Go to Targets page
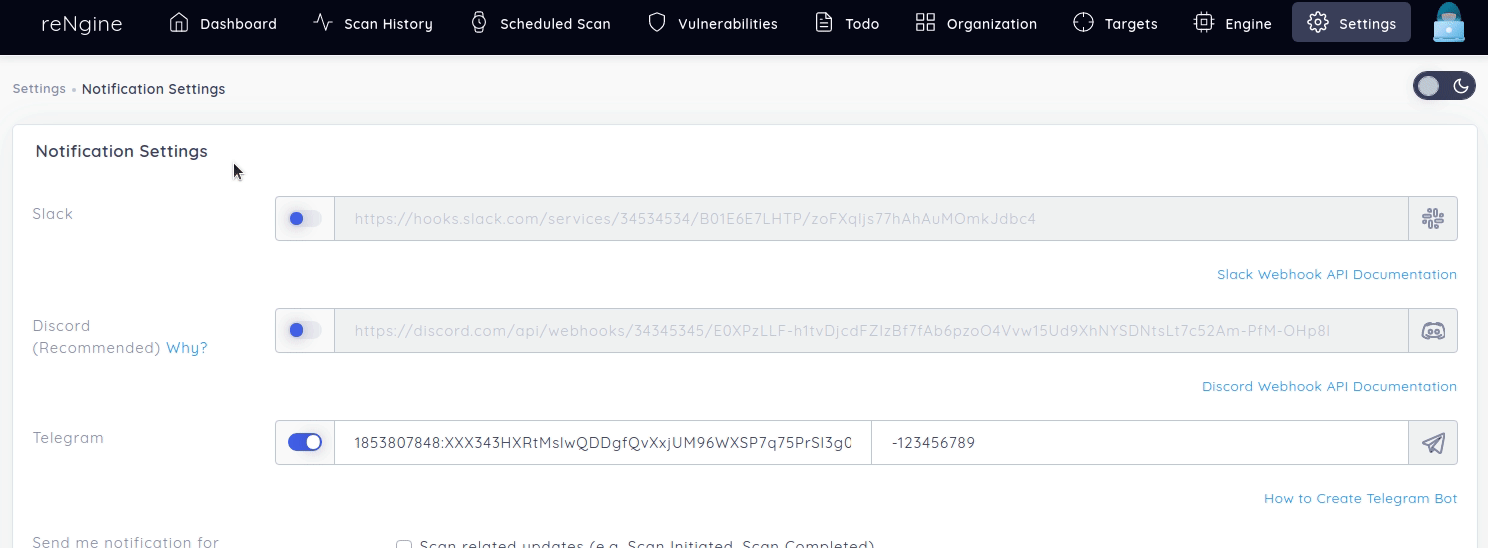1488x548 pixels. (x=1115, y=23)
